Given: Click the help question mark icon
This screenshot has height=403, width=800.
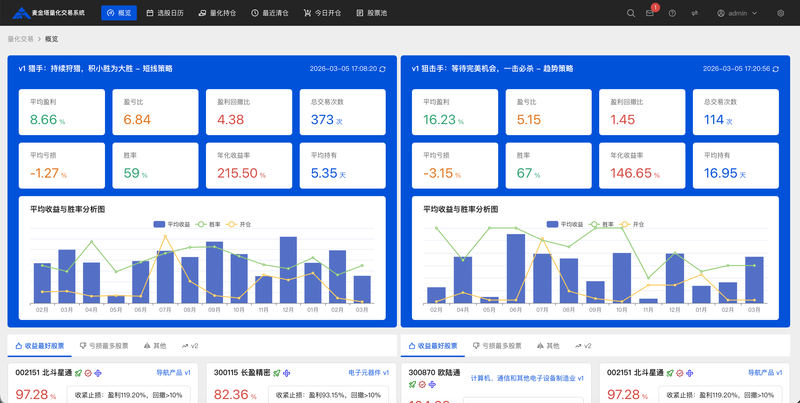Looking at the screenshot, I should (672, 14).
